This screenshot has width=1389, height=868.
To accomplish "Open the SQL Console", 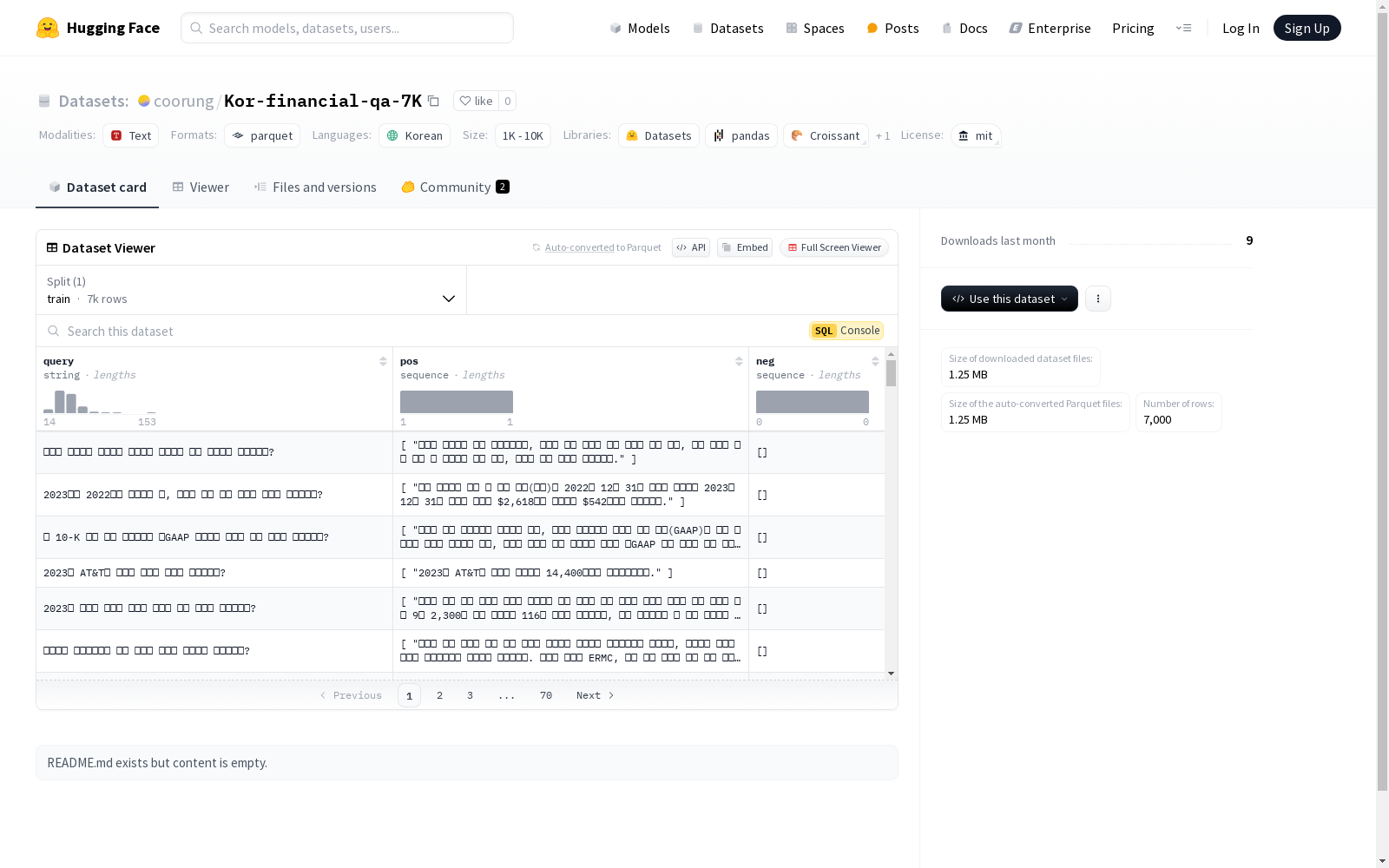I will [846, 330].
